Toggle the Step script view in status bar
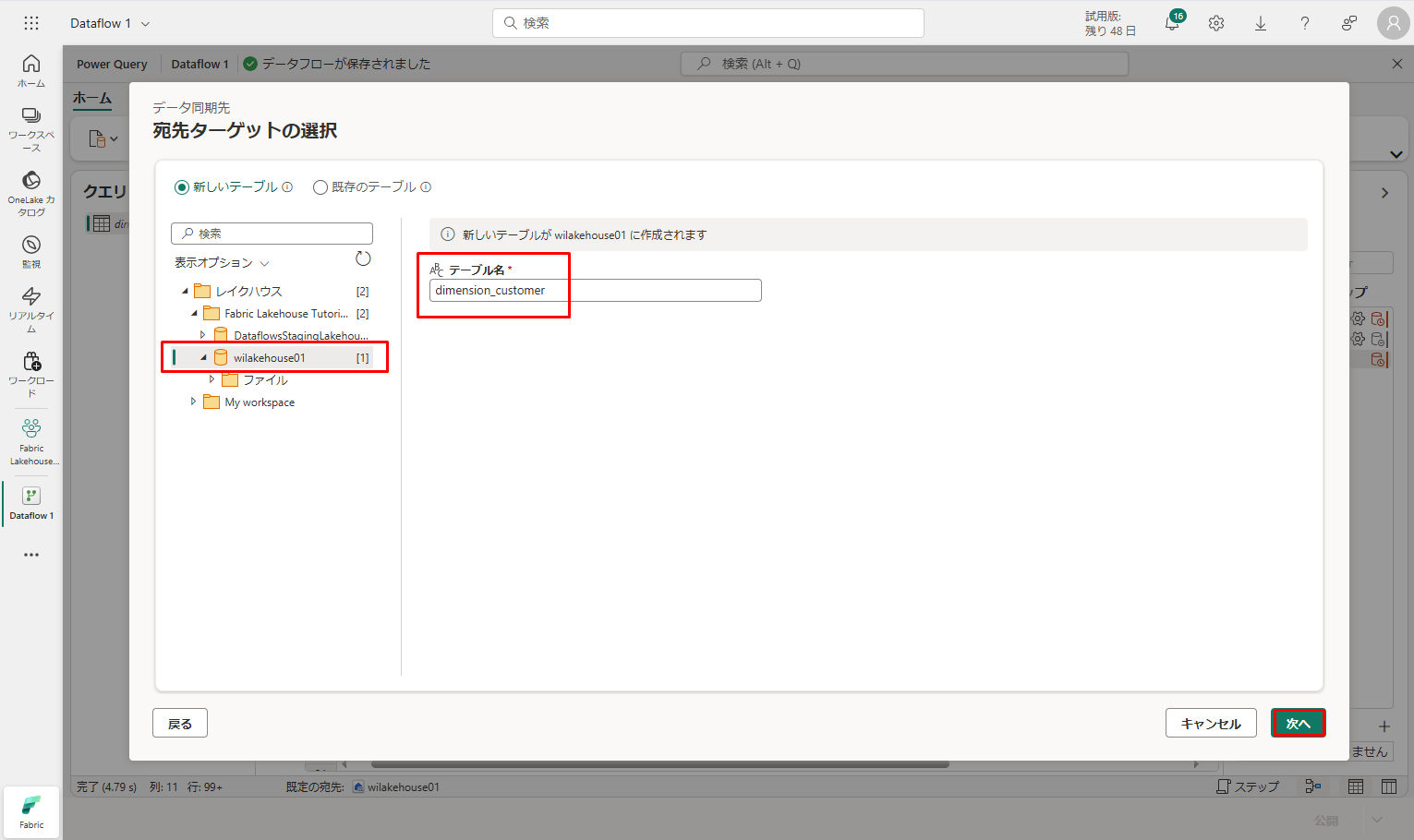The width and height of the screenshot is (1414, 840). [x=1247, y=786]
